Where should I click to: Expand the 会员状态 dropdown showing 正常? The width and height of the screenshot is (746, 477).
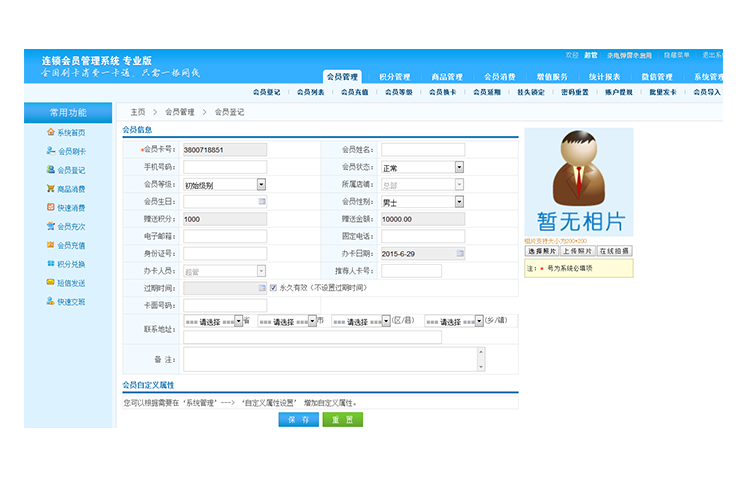click(459, 167)
